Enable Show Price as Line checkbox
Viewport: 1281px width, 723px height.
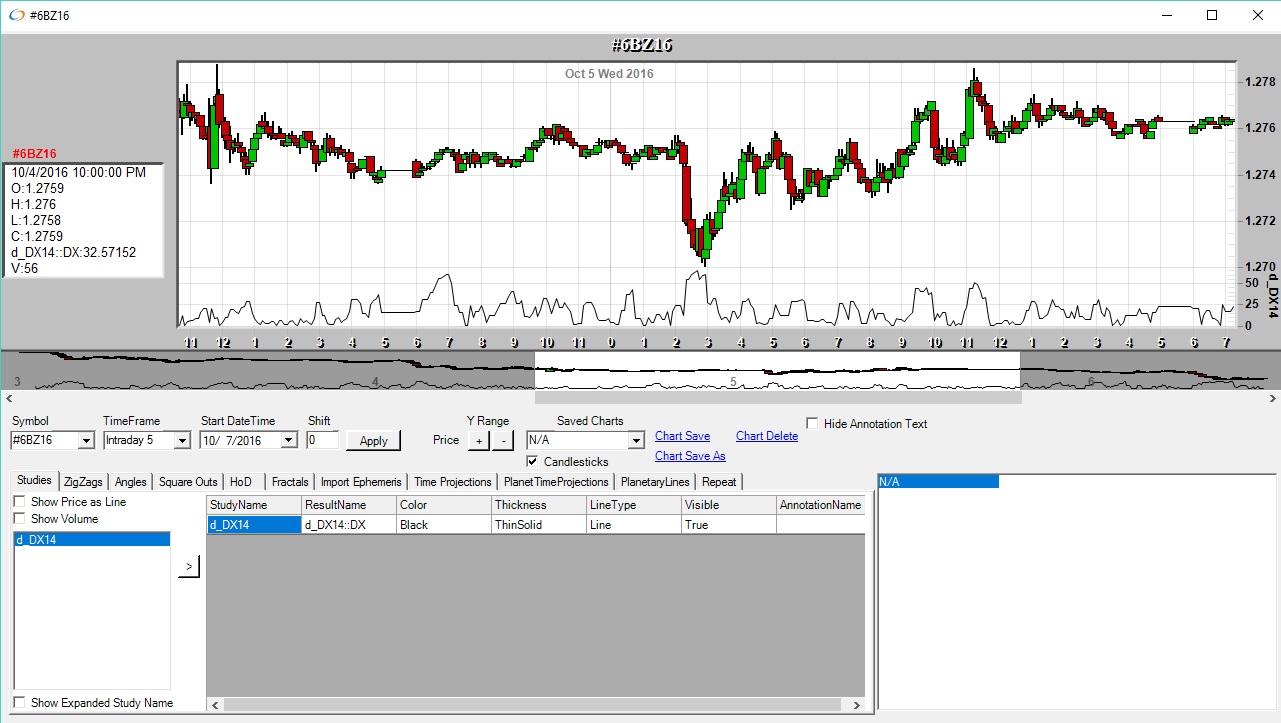tap(19, 502)
